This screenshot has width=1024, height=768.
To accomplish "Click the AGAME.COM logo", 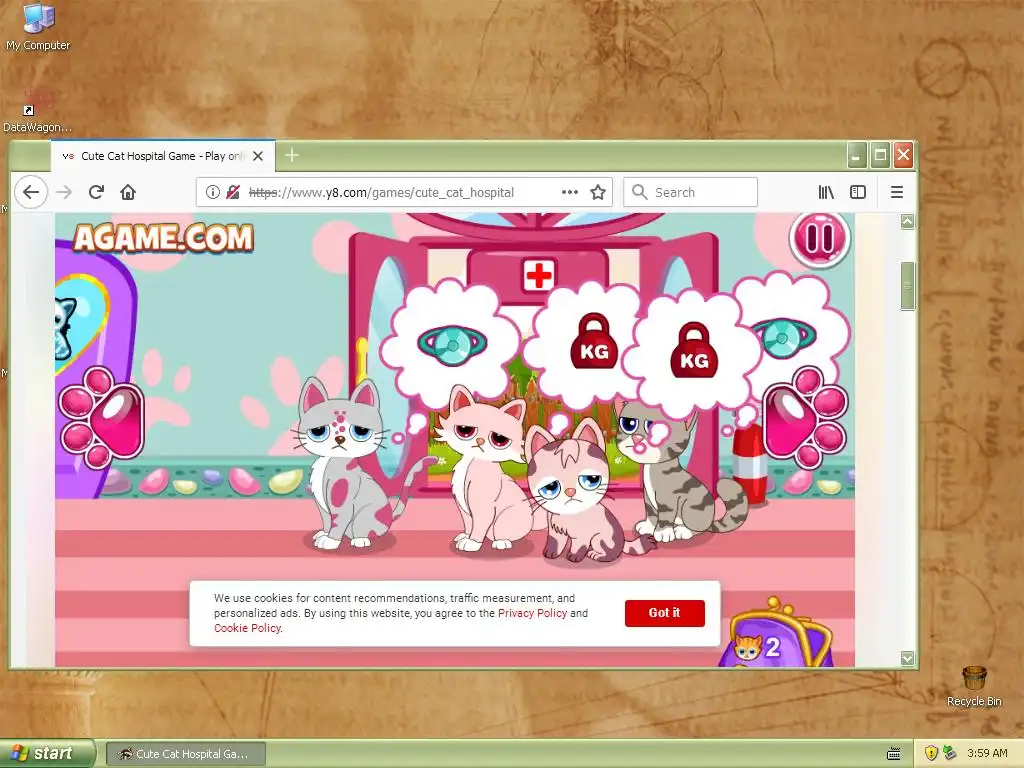I will point(163,238).
